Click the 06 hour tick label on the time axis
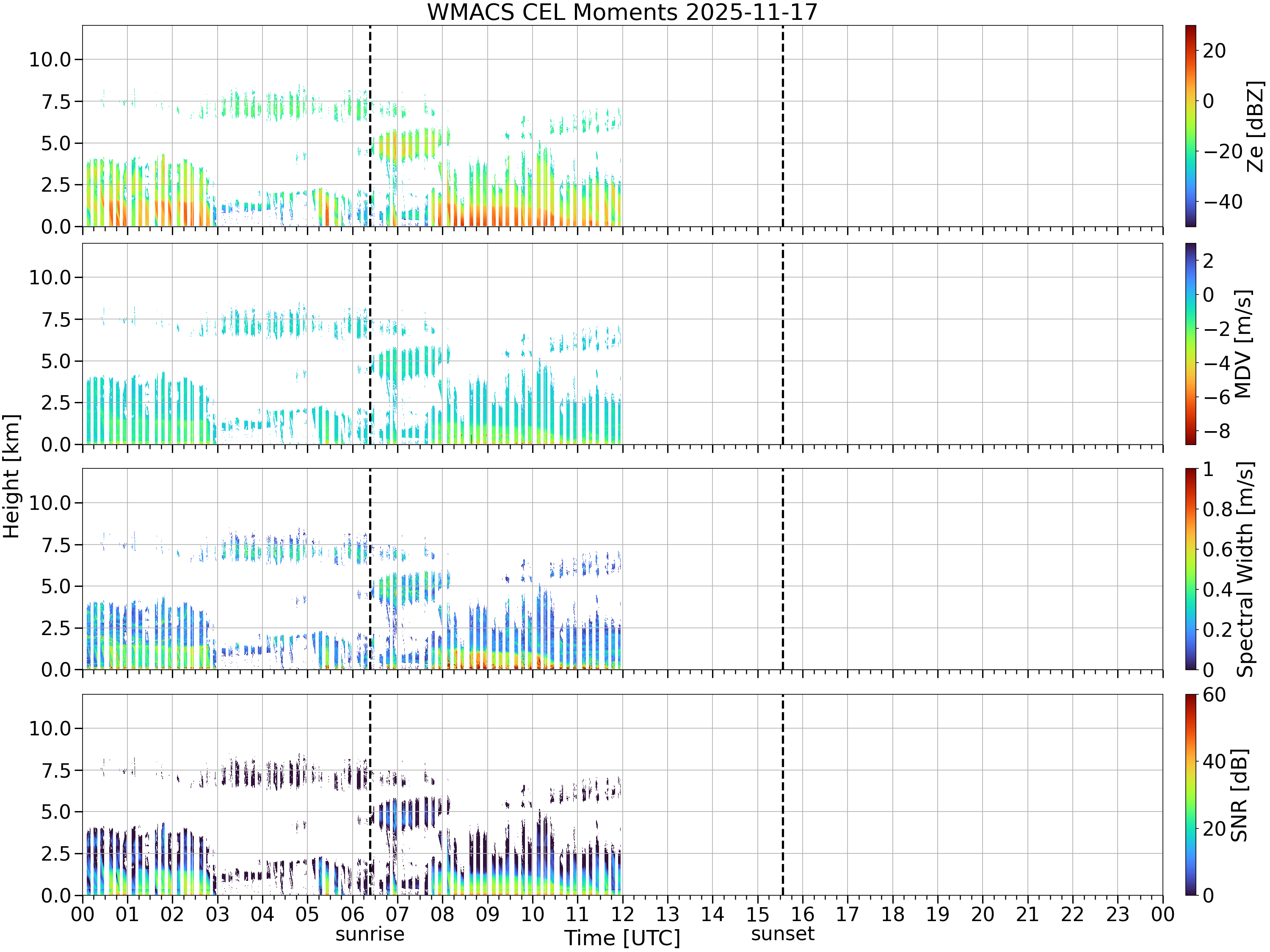This screenshot has width=1270, height=952. pos(353,914)
